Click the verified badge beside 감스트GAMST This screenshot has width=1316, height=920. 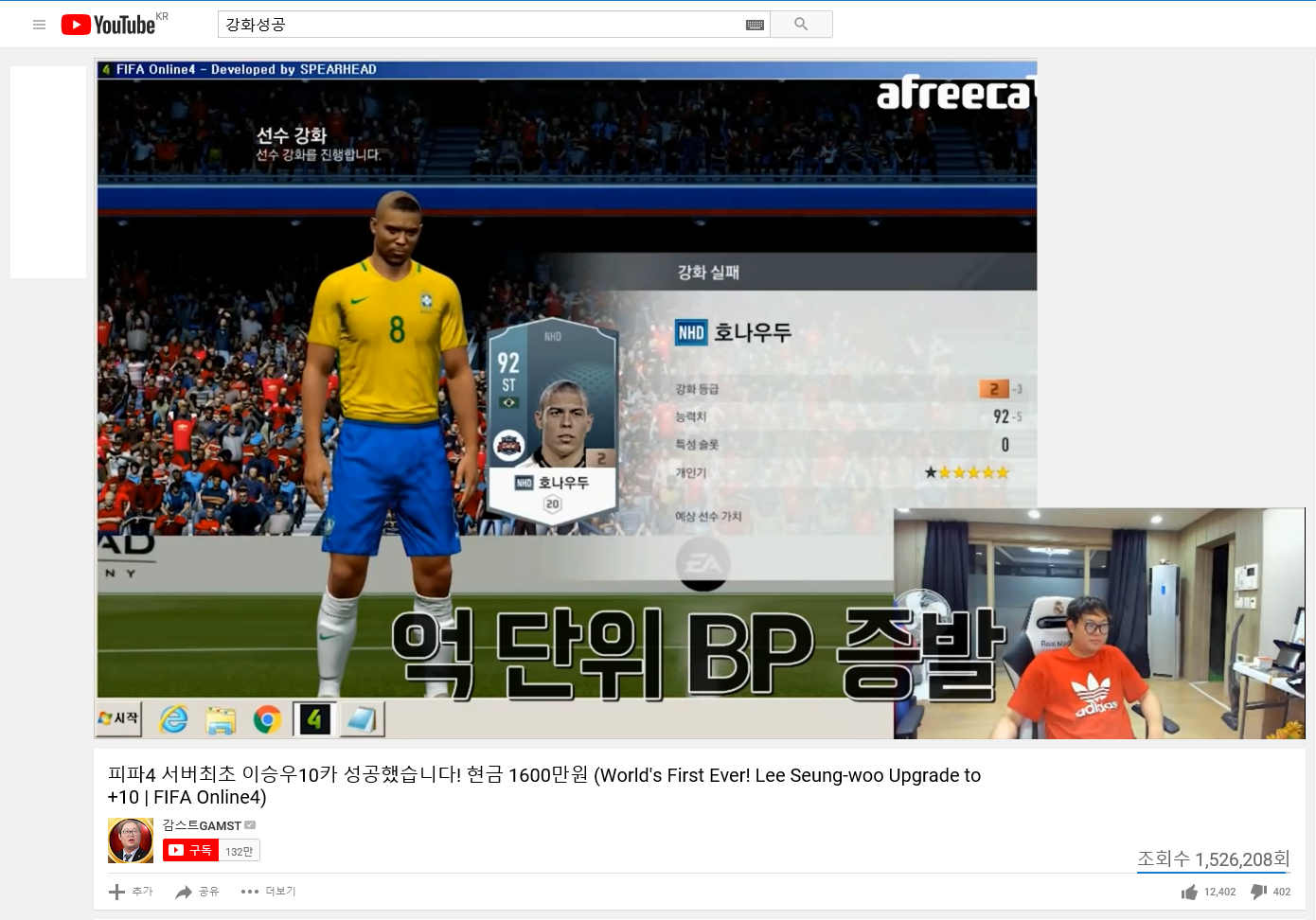(250, 825)
